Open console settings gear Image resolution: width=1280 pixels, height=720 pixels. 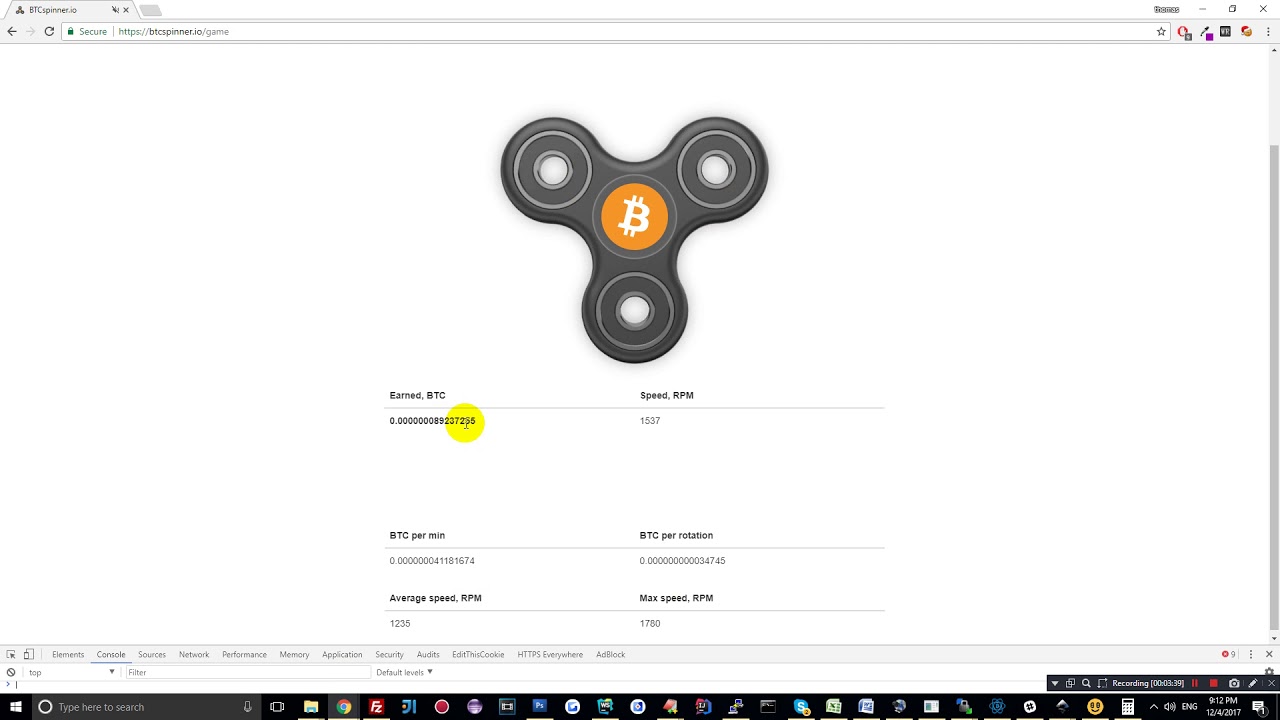[x=1269, y=673]
